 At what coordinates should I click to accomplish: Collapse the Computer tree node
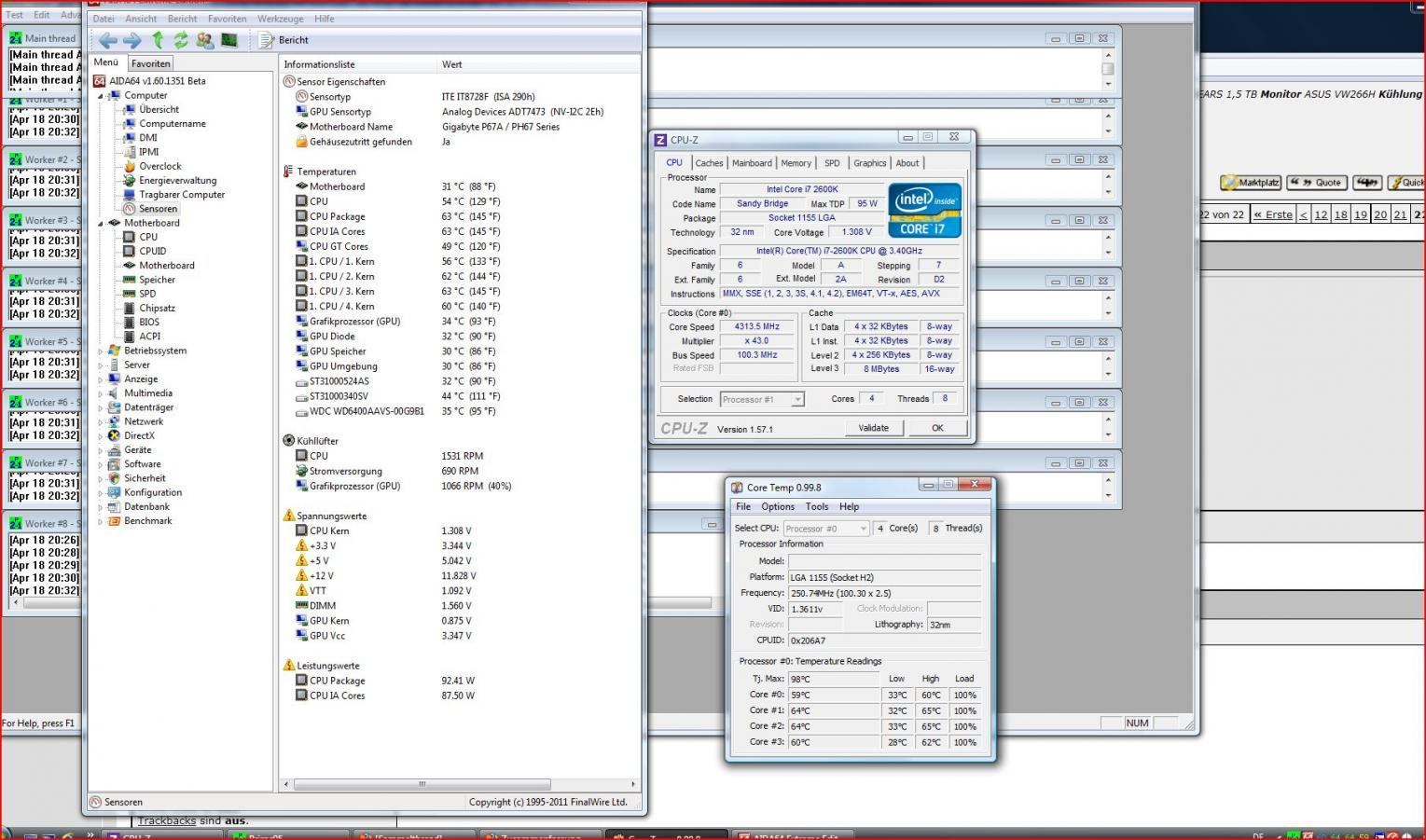pyautogui.click(x=101, y=95)
